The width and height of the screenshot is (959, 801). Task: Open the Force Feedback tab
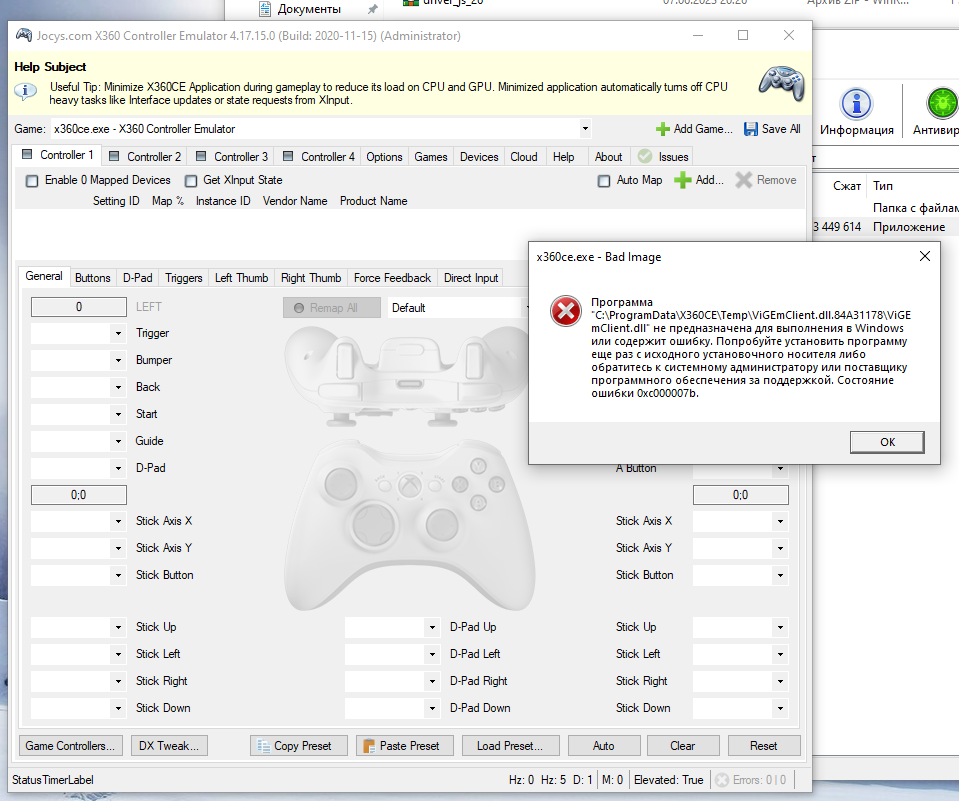tap(392, 277)
